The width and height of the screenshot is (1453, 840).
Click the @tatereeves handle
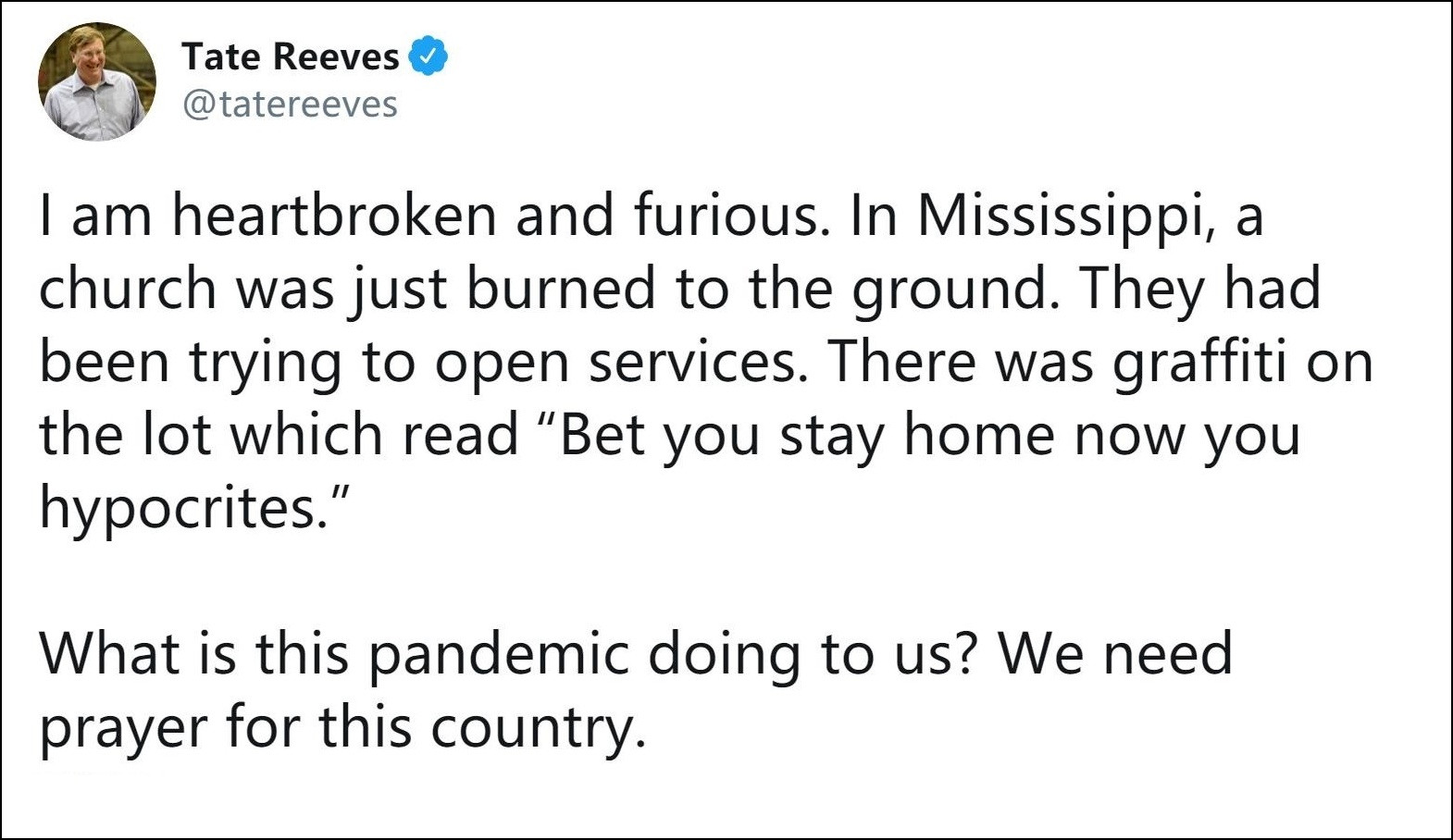click(290, 104)
